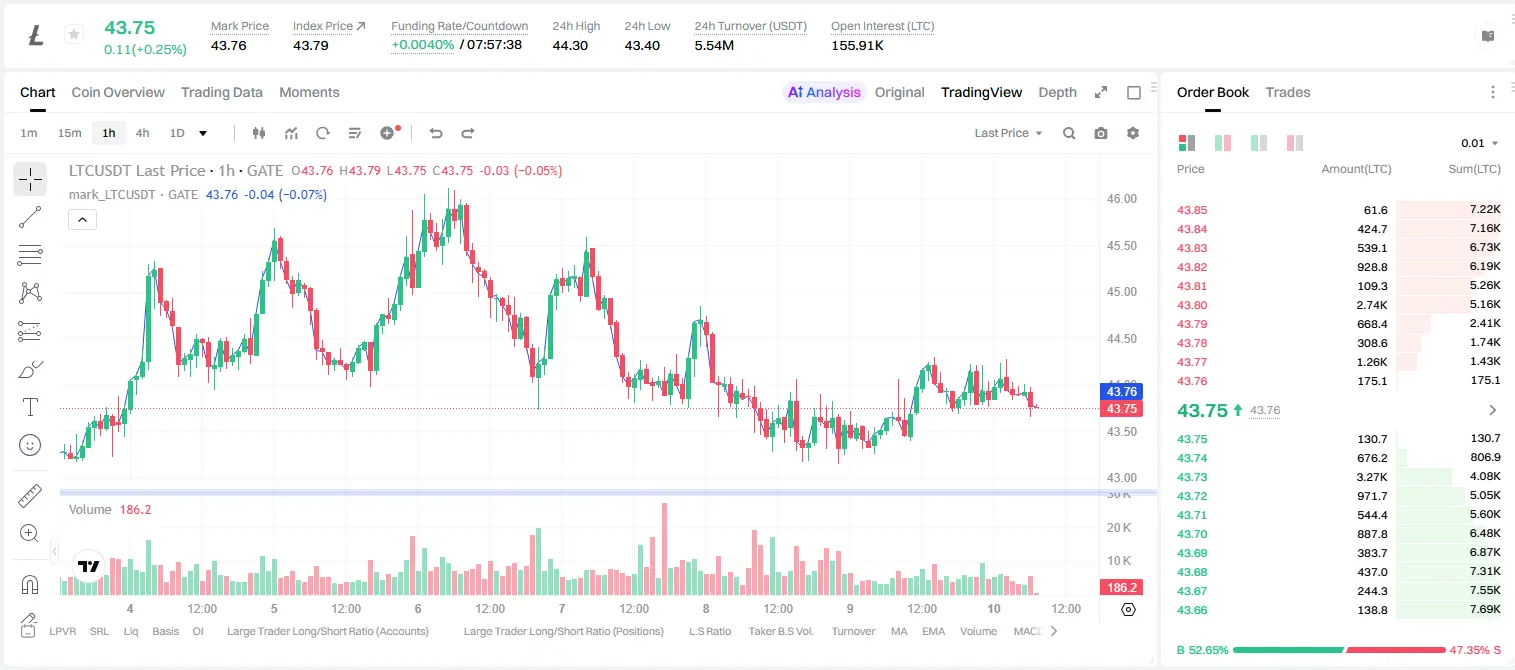Open the emoji sticker tool
The width and height of the screenshot is (1515, 670).
(x=30, y=445)
